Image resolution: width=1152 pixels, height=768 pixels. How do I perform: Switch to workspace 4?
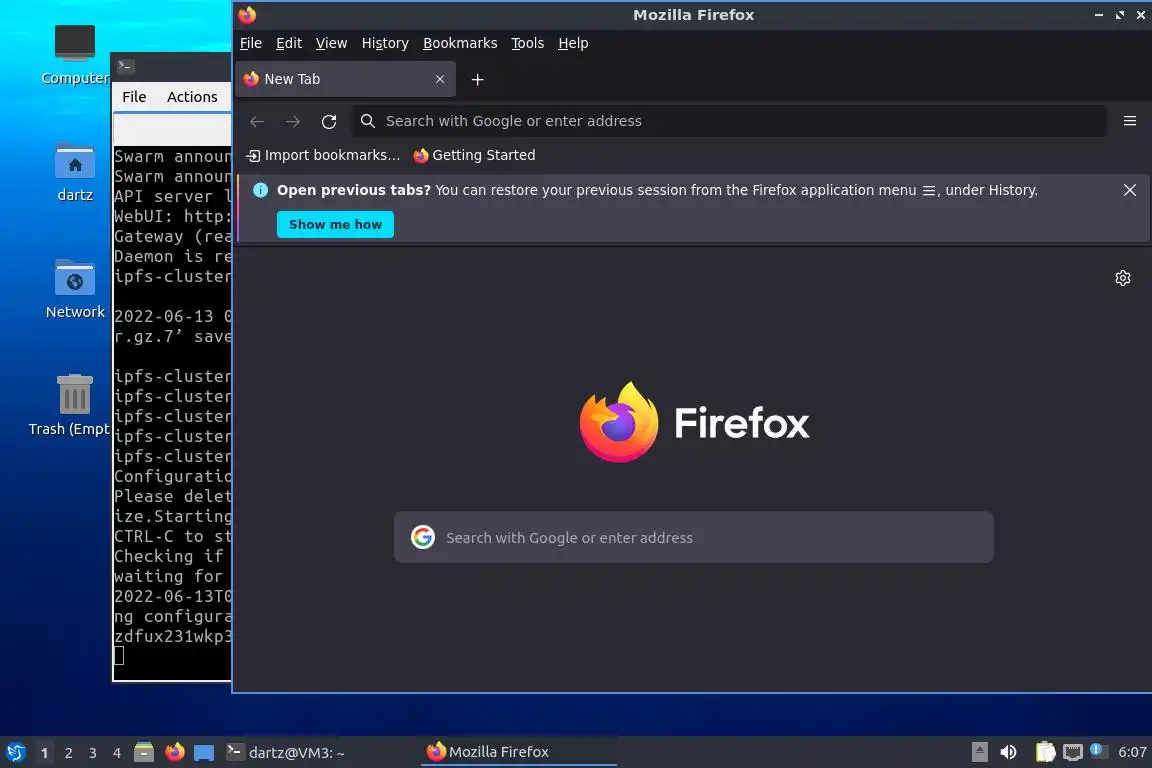(117, 753)
